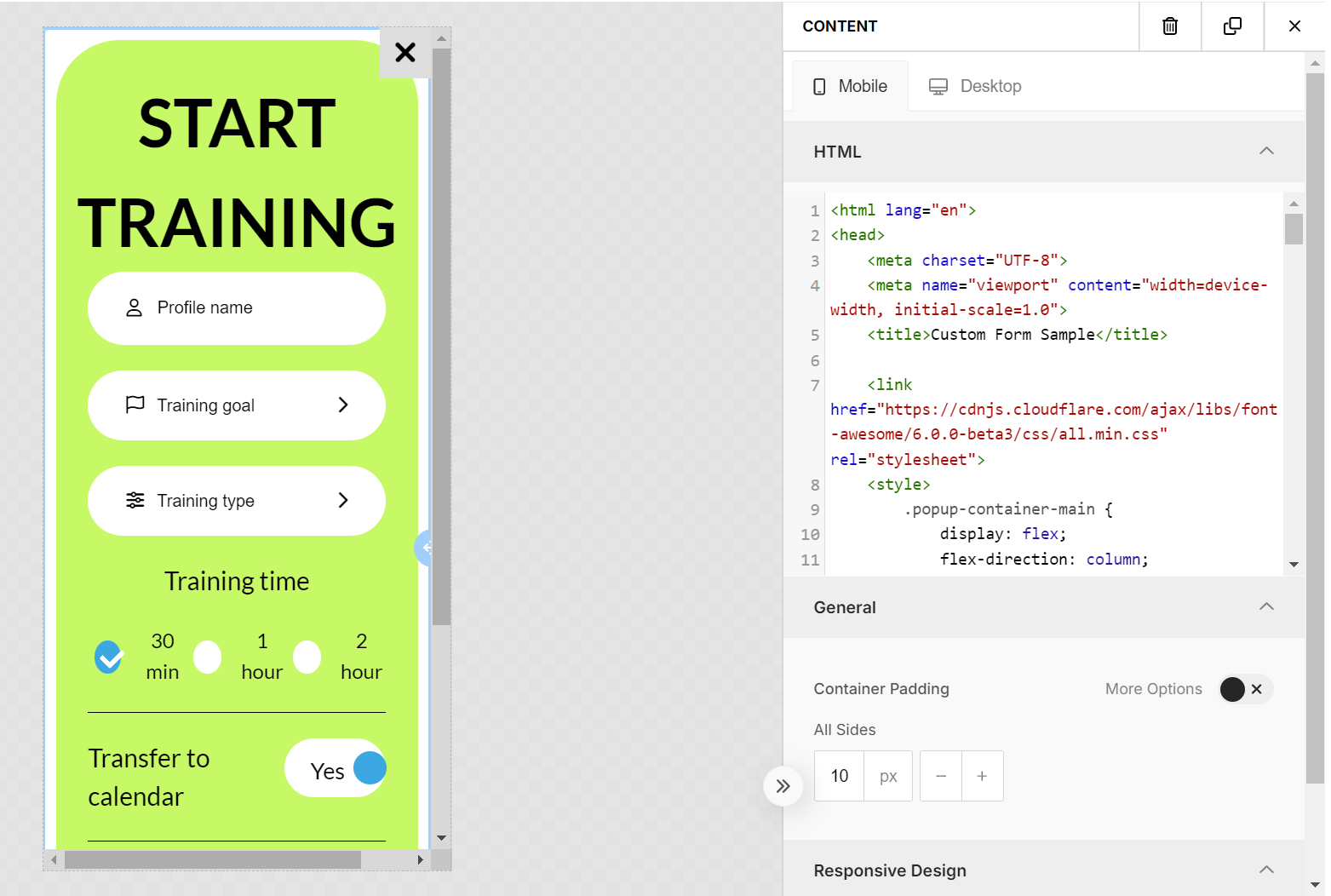Open the Training goal selector
The image size is (1331, 896).
point(237,405)
